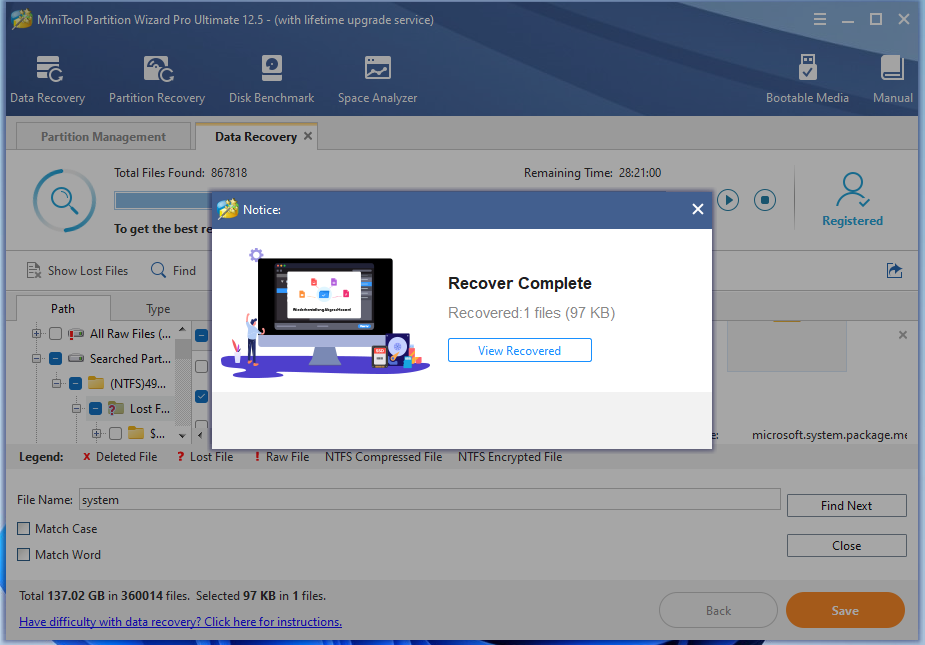This screenshot has height=645, width=925.
Task: Open the Space Analyzer tool
Action: click(x=378, y=80)
